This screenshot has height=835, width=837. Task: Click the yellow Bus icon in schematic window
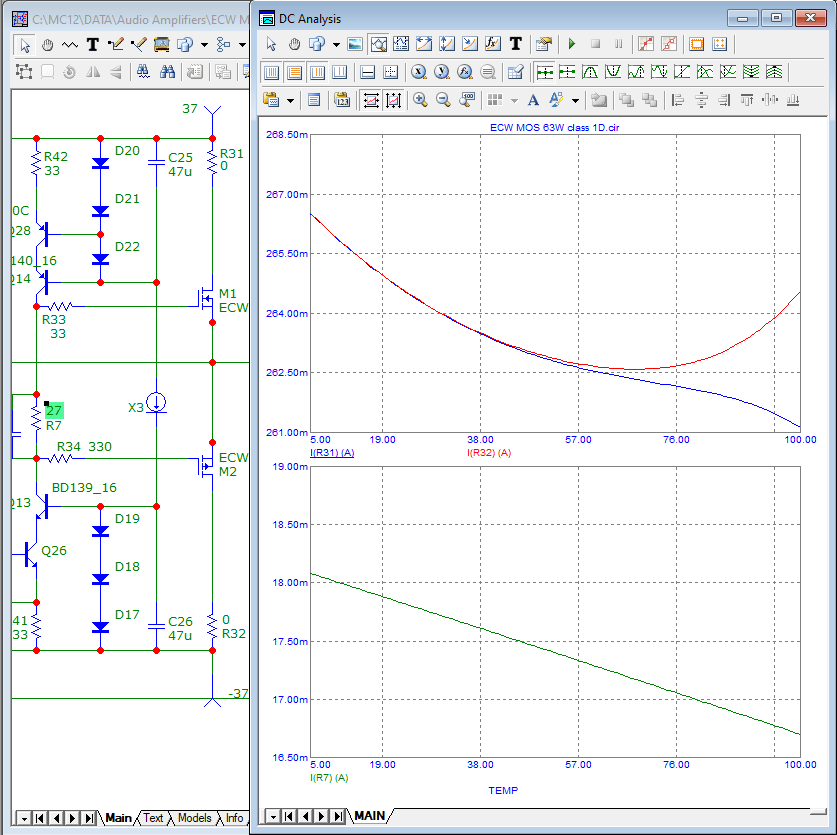(x=161, y=45)
